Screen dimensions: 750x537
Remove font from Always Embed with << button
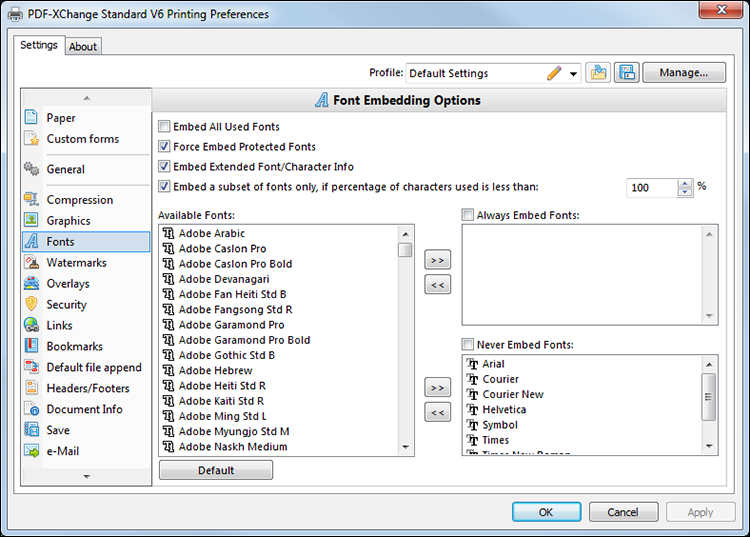point(438,285)
